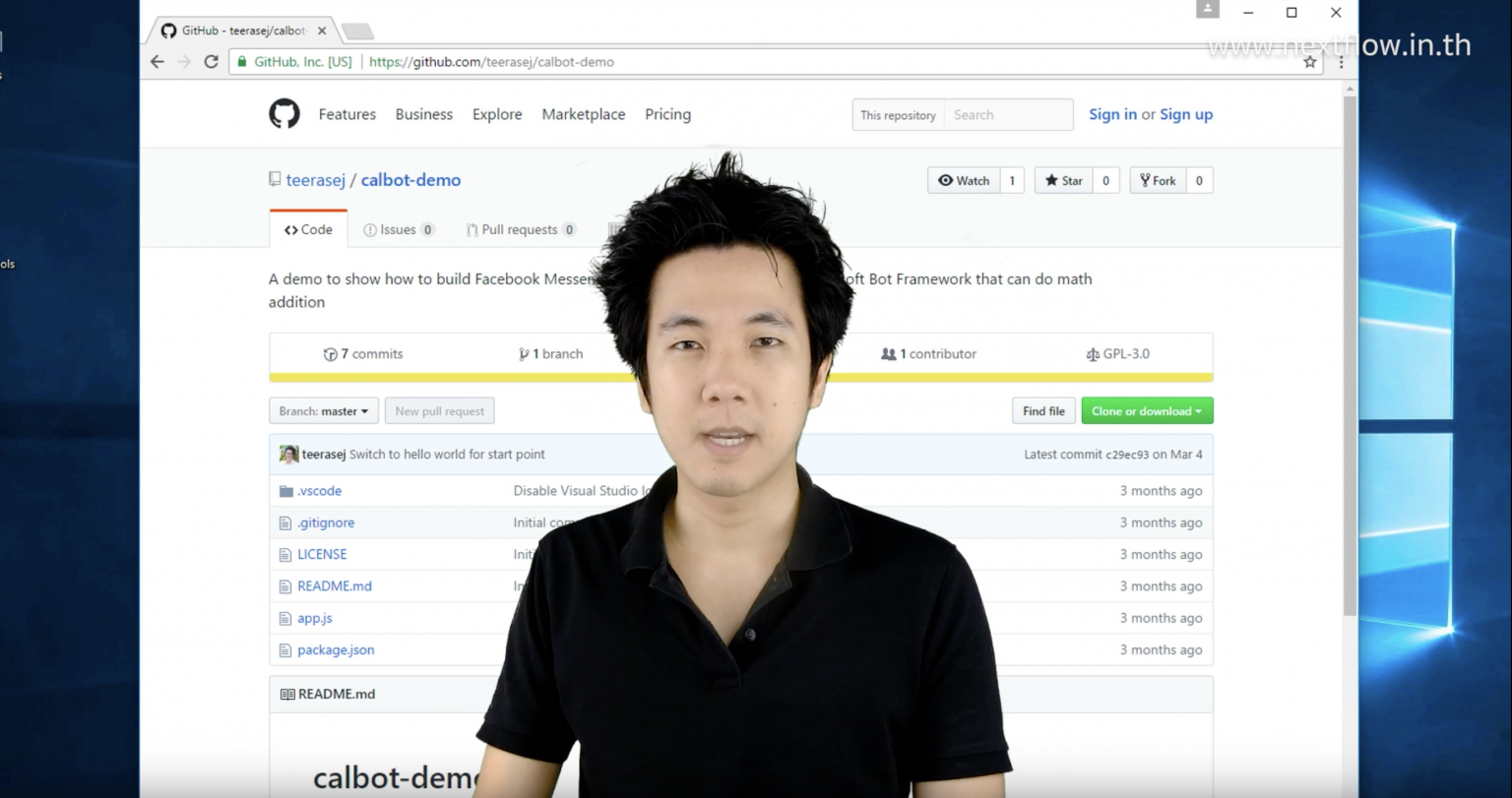Viewport: 1512px width, 798px height.
Task: Click the padlock icon in the address bar
Action: point(241,61)
